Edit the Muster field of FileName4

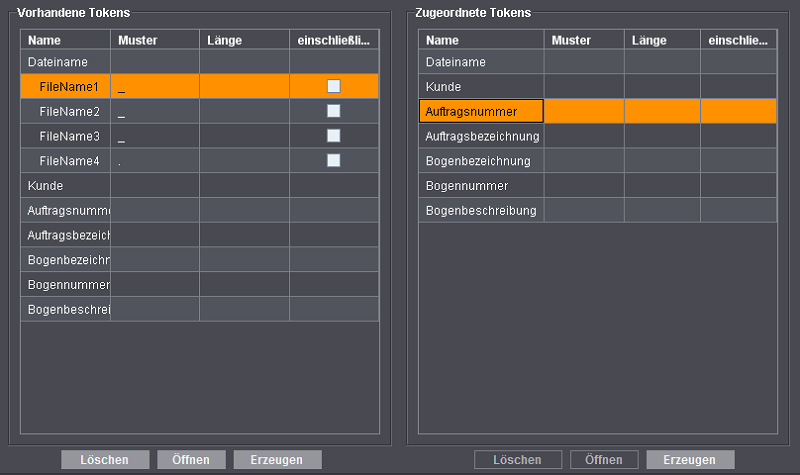tap(154, 160)
